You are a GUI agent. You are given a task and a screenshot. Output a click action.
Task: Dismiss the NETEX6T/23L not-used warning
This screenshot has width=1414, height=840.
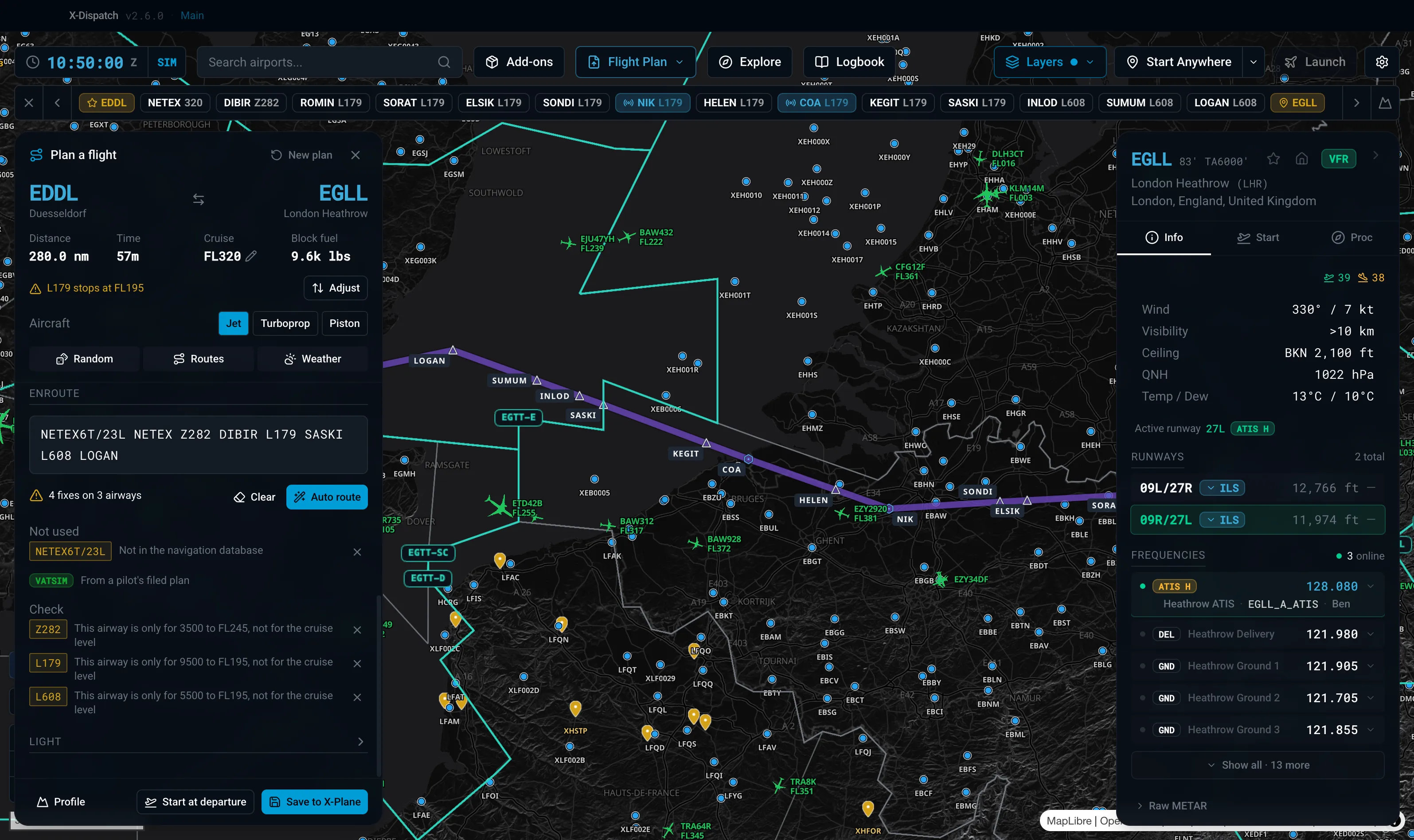point(357,552)
